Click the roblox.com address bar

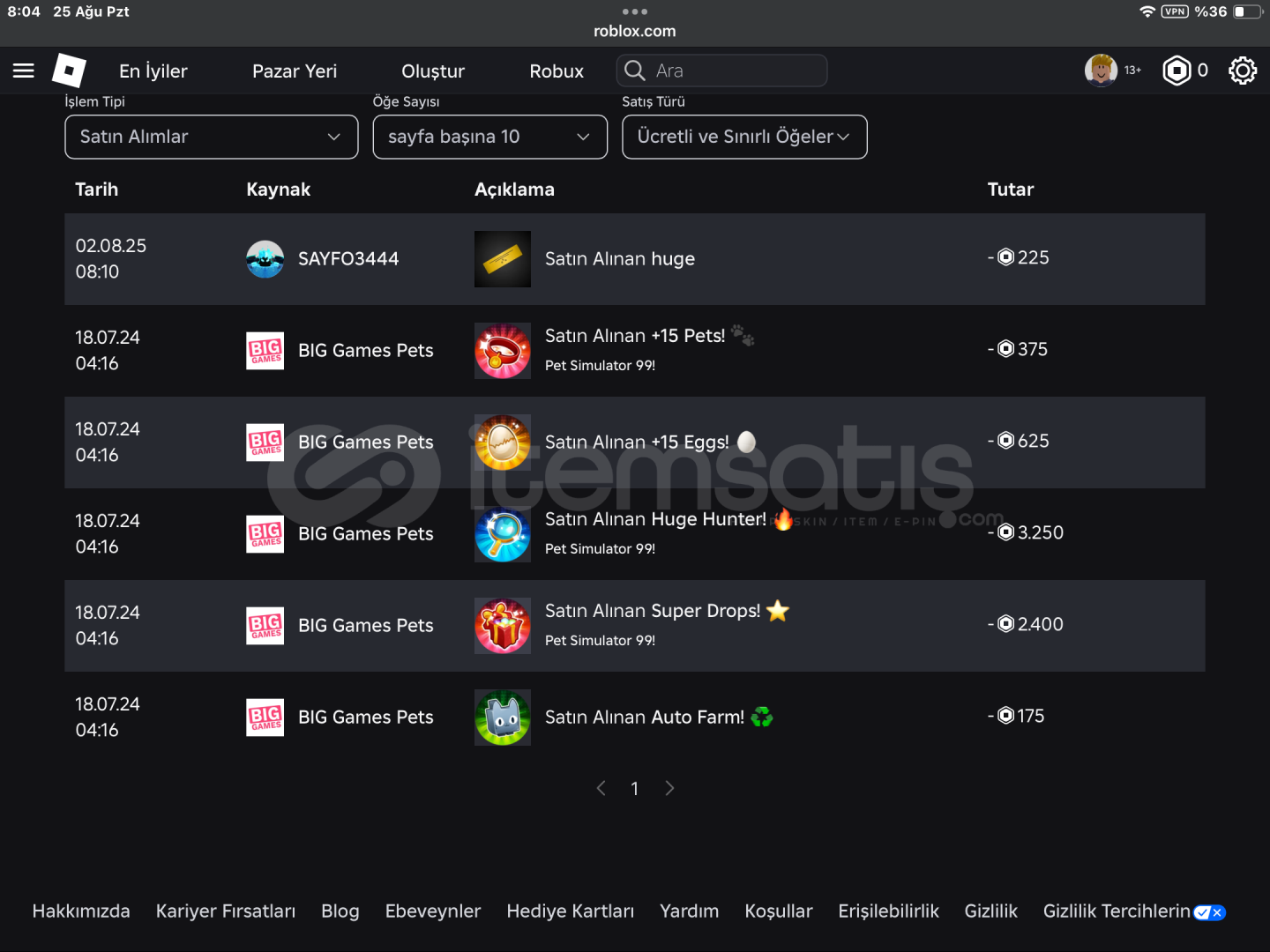click(635, 31)
